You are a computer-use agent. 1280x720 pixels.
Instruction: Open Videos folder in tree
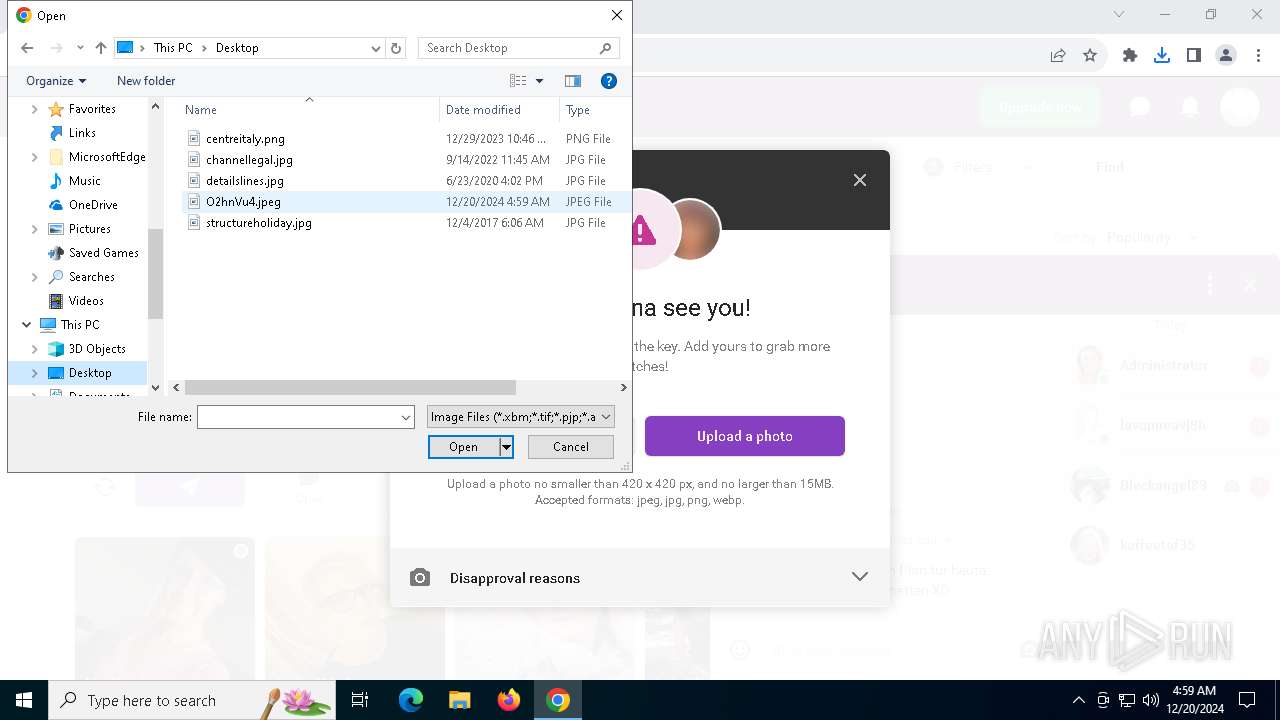[86, 301]
